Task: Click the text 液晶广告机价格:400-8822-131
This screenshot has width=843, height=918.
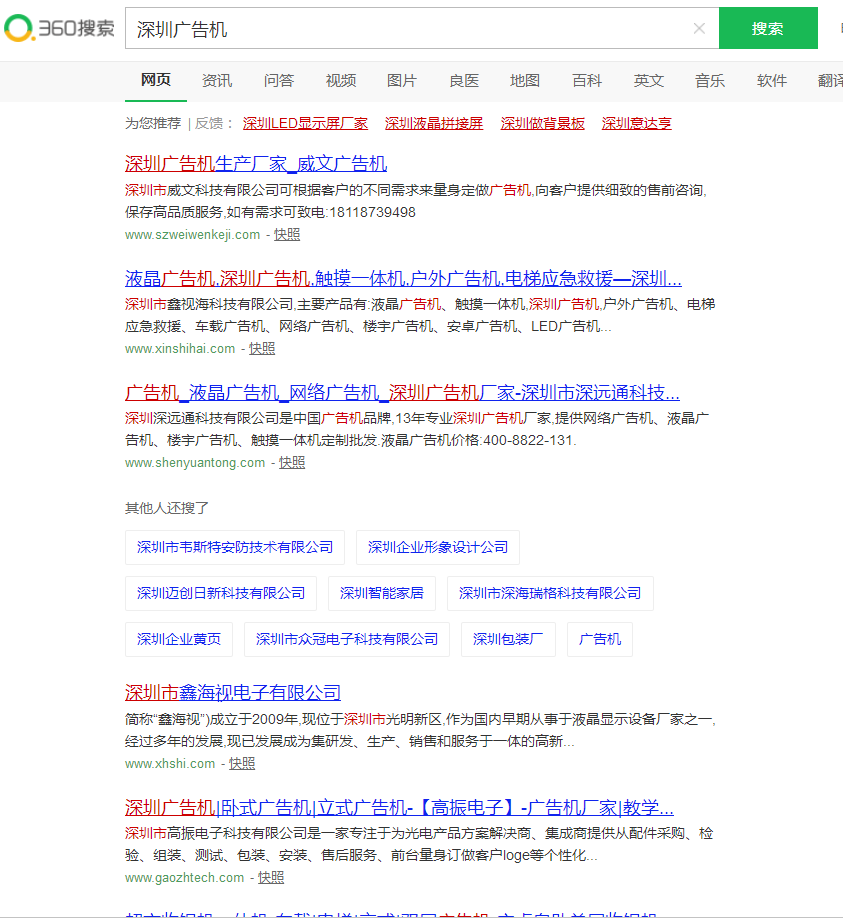Action: click(478, 440)
